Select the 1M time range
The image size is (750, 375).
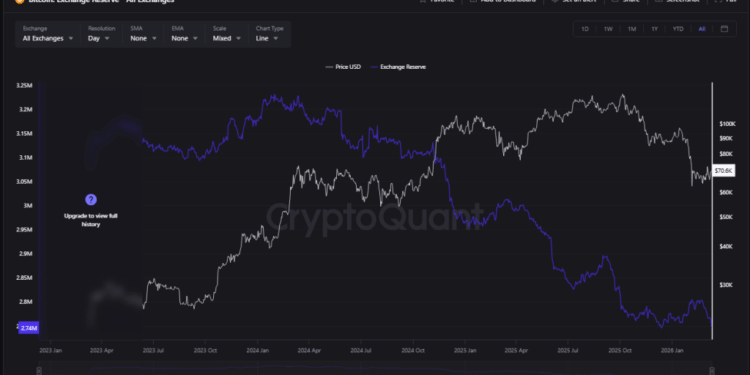coord(632,29)
